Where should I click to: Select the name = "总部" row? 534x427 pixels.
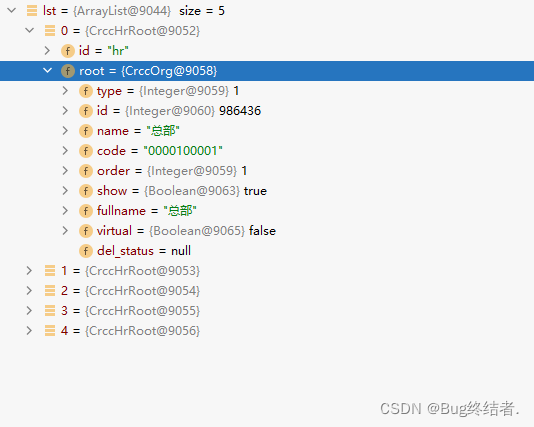click(x=267, y=131)
